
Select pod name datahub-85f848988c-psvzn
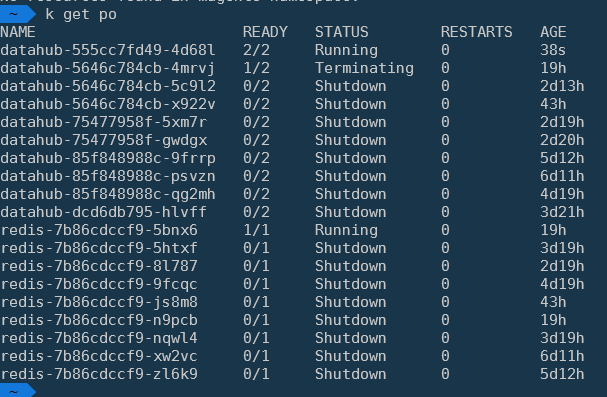click(x=108, y=176)
